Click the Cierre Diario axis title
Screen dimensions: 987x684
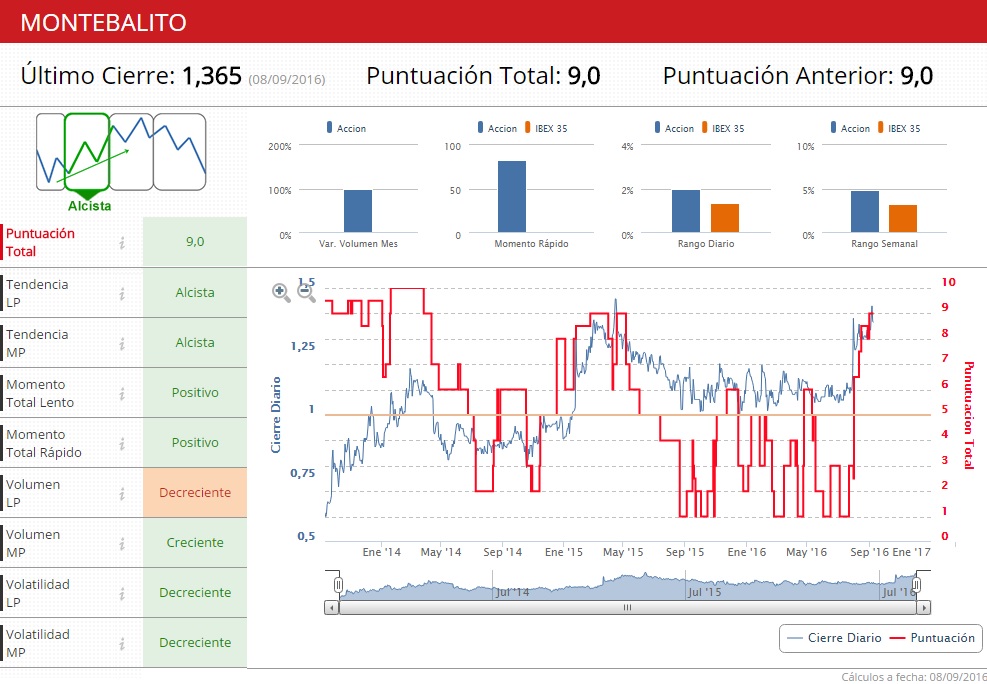pyautogui.click(x=276, y=415)
